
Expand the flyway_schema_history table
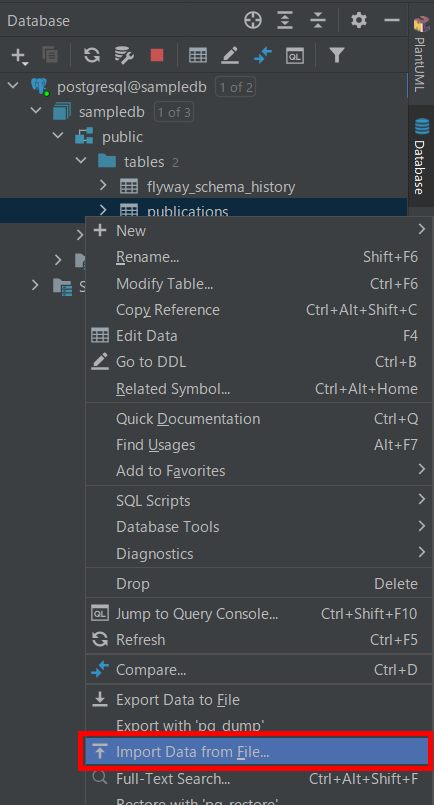tap(103, 185)
